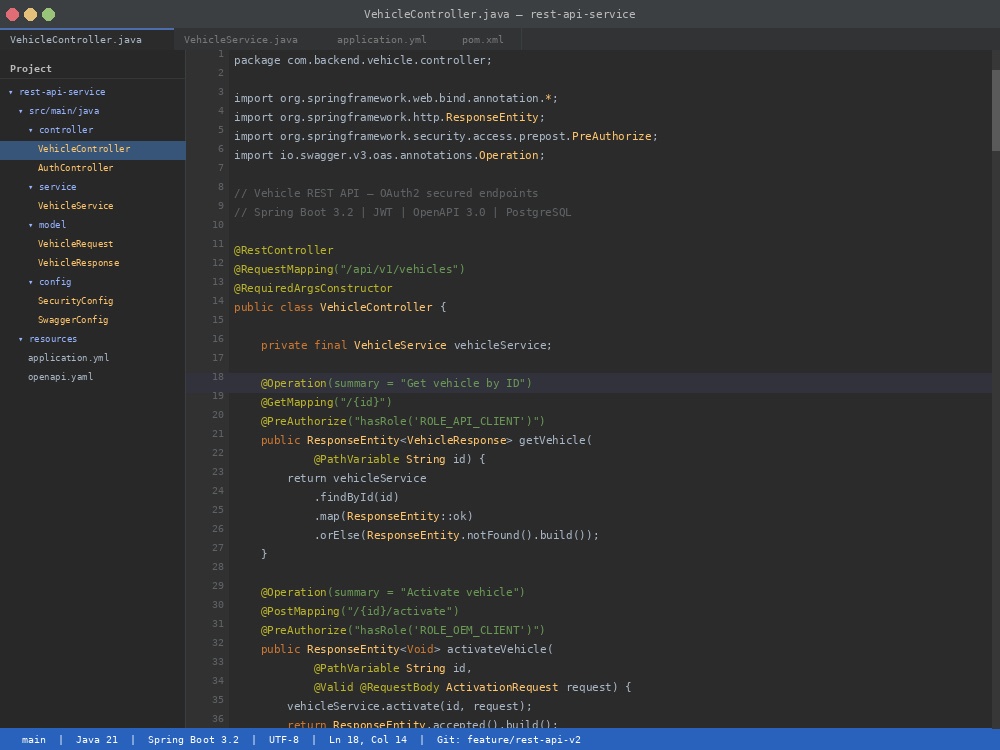This screenshot has width=1000, height=750.
Task: Click the @RestController annotation
Action: (x=283, y=250)
